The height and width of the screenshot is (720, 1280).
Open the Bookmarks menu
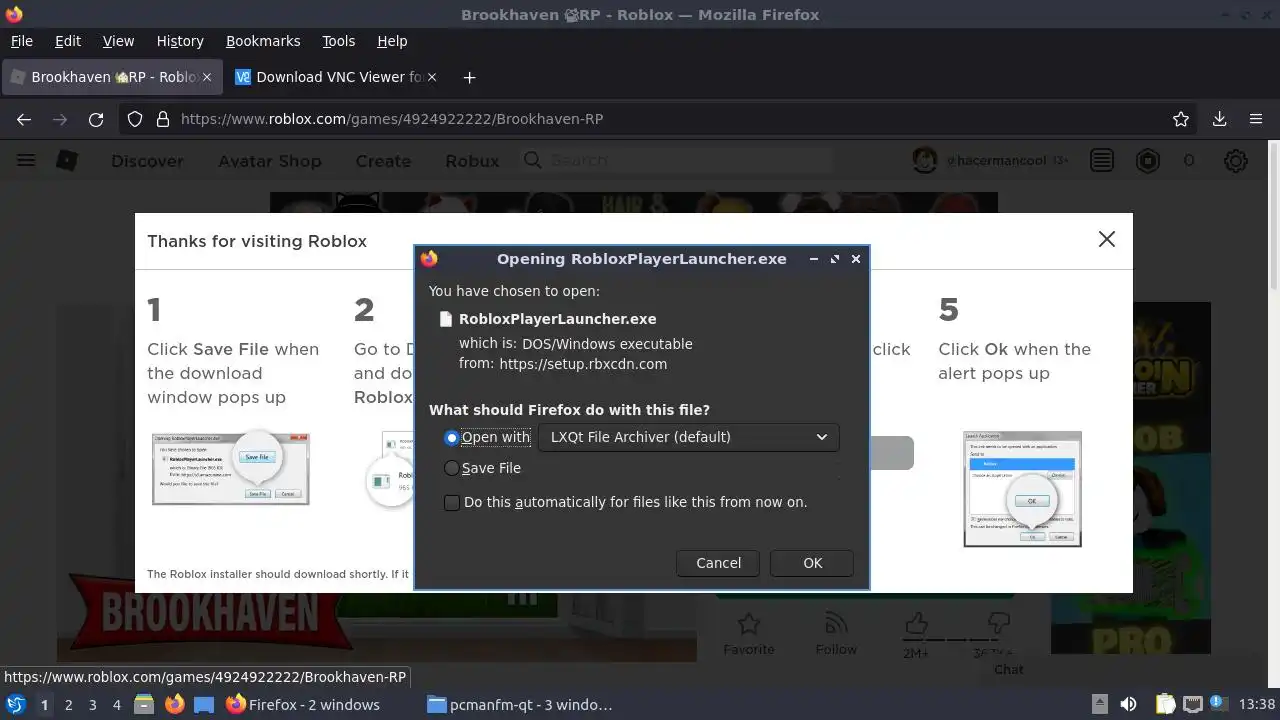pos(263,41)
